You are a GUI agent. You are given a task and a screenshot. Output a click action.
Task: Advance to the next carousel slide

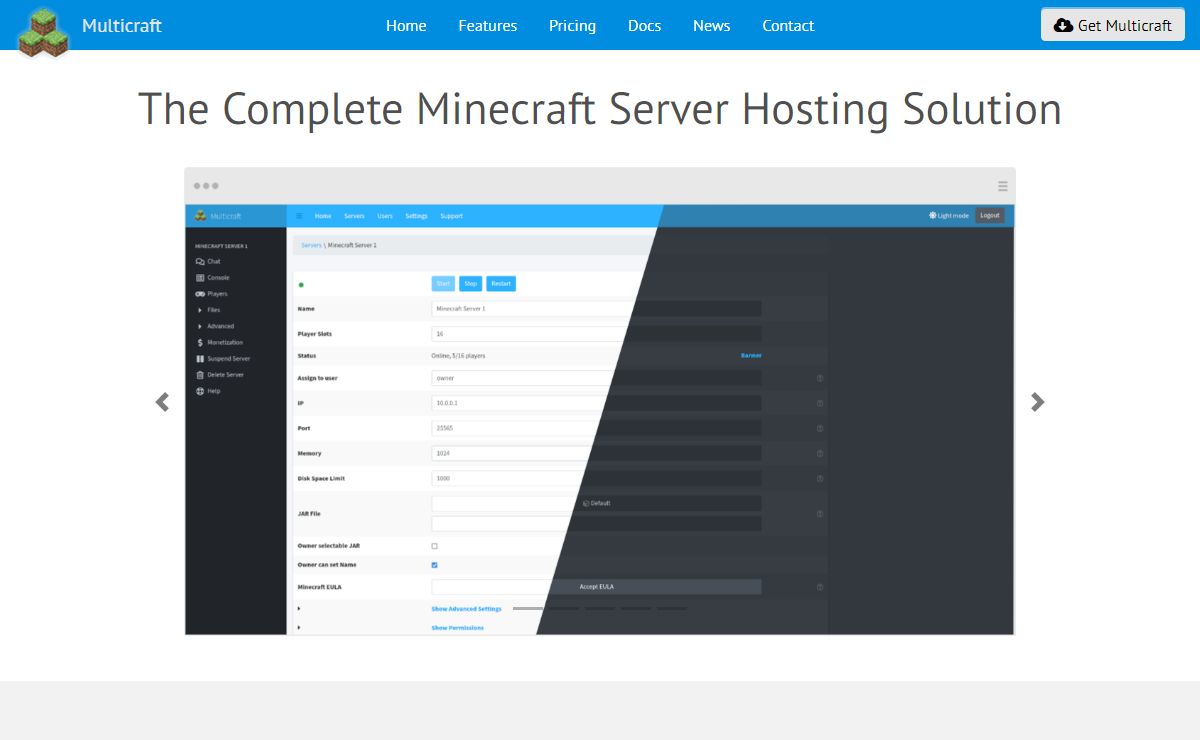coord(1038,402)
